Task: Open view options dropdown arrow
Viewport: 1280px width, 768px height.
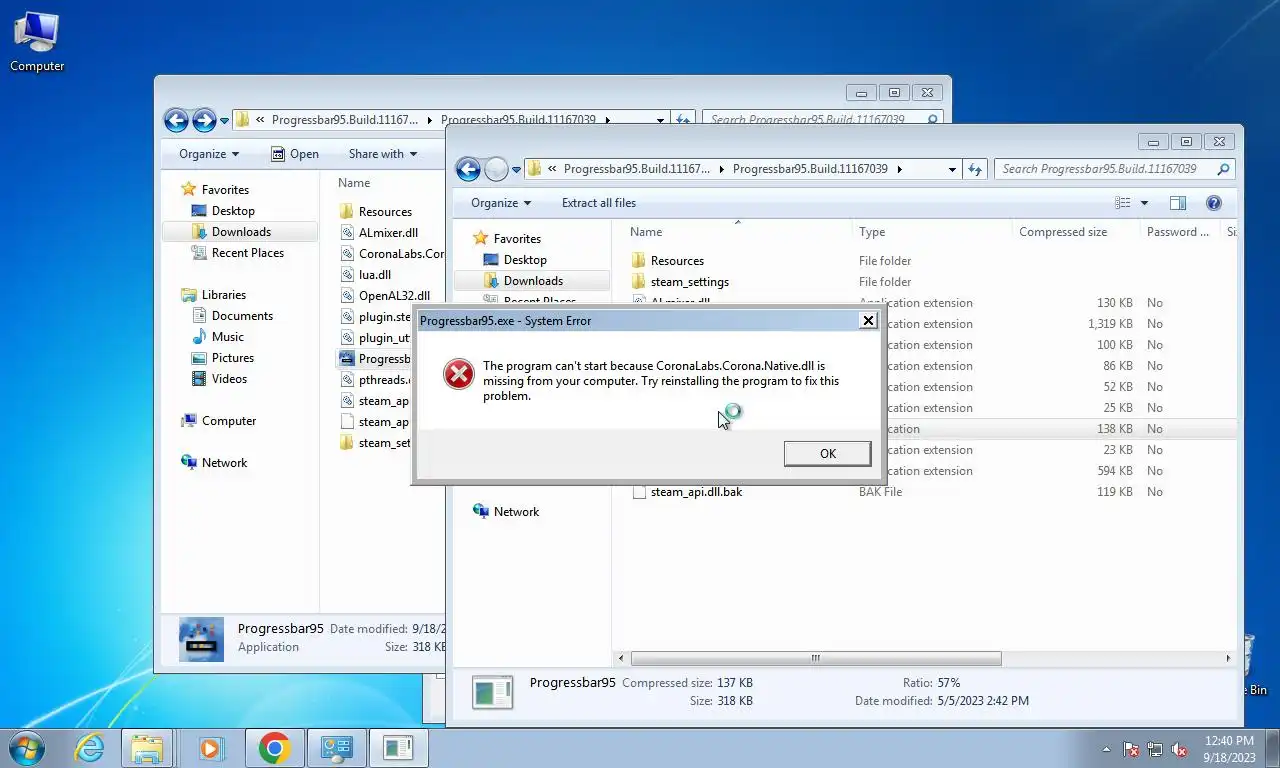Action: 1144,203
